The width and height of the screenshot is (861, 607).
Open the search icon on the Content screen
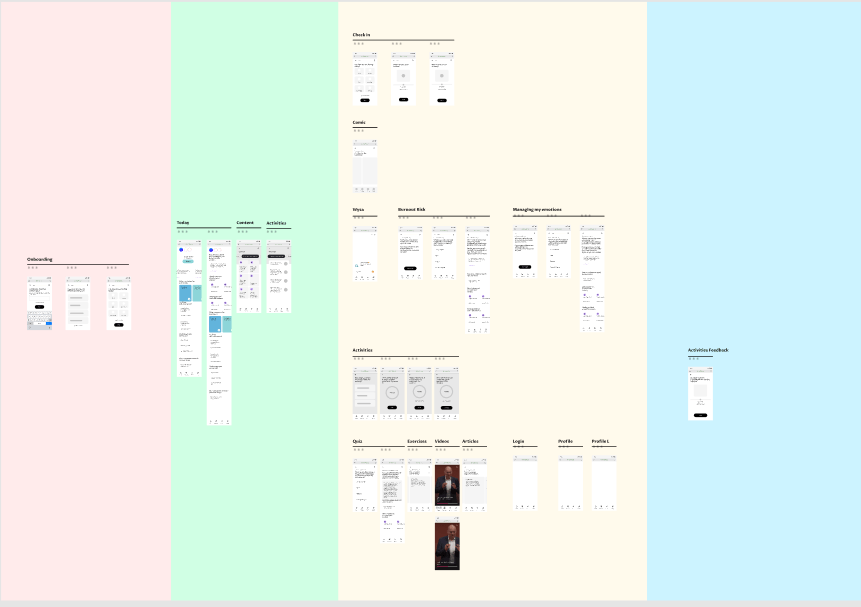point(258,248)
